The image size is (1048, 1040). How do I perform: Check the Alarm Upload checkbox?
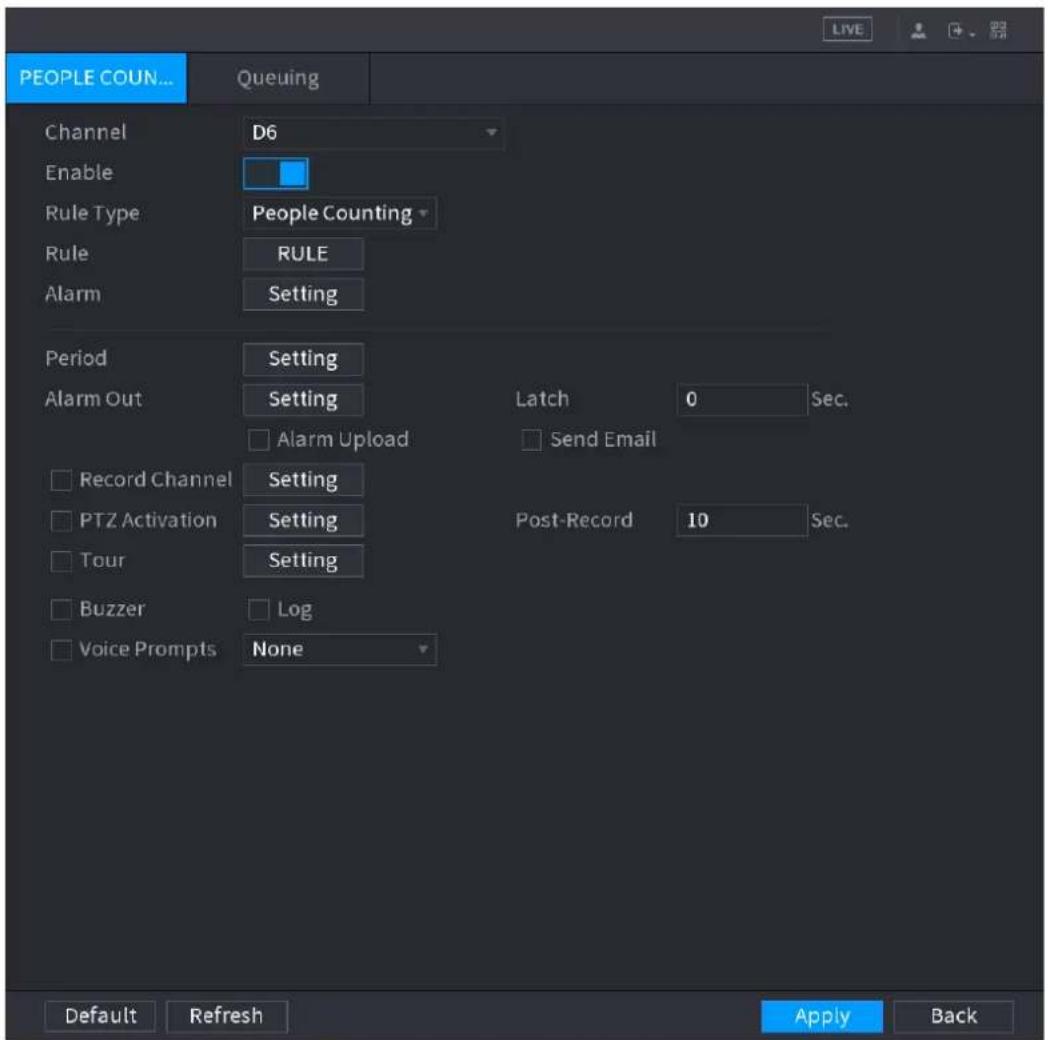point(259,440)
